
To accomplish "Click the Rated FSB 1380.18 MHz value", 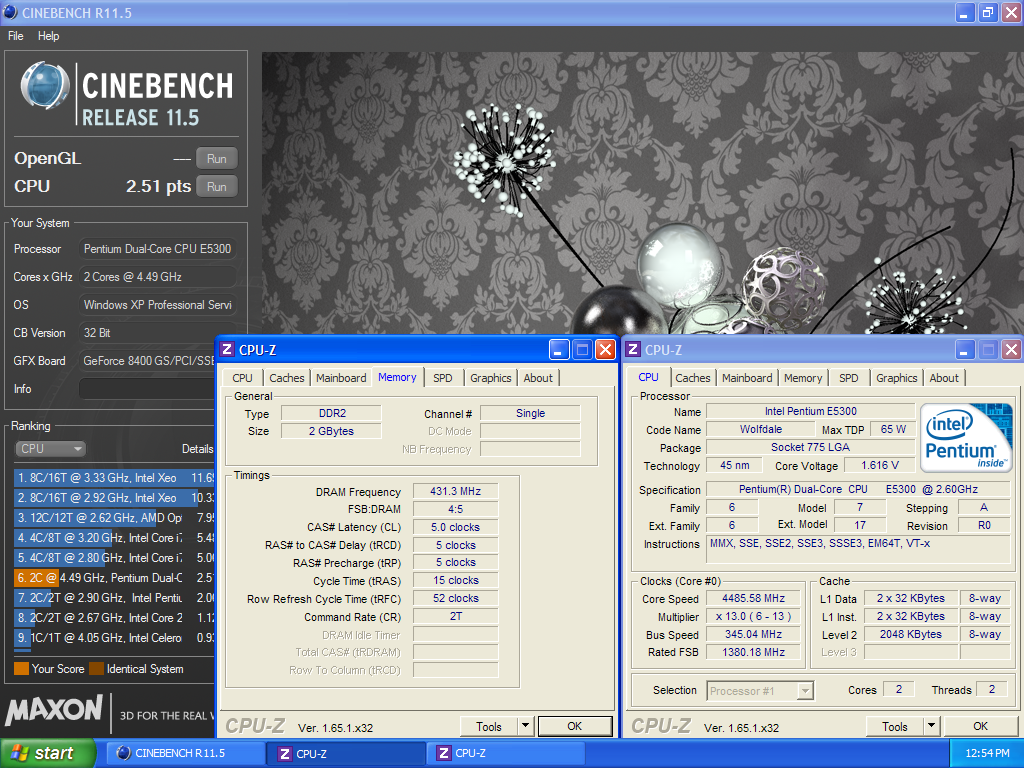I will 754,652.
